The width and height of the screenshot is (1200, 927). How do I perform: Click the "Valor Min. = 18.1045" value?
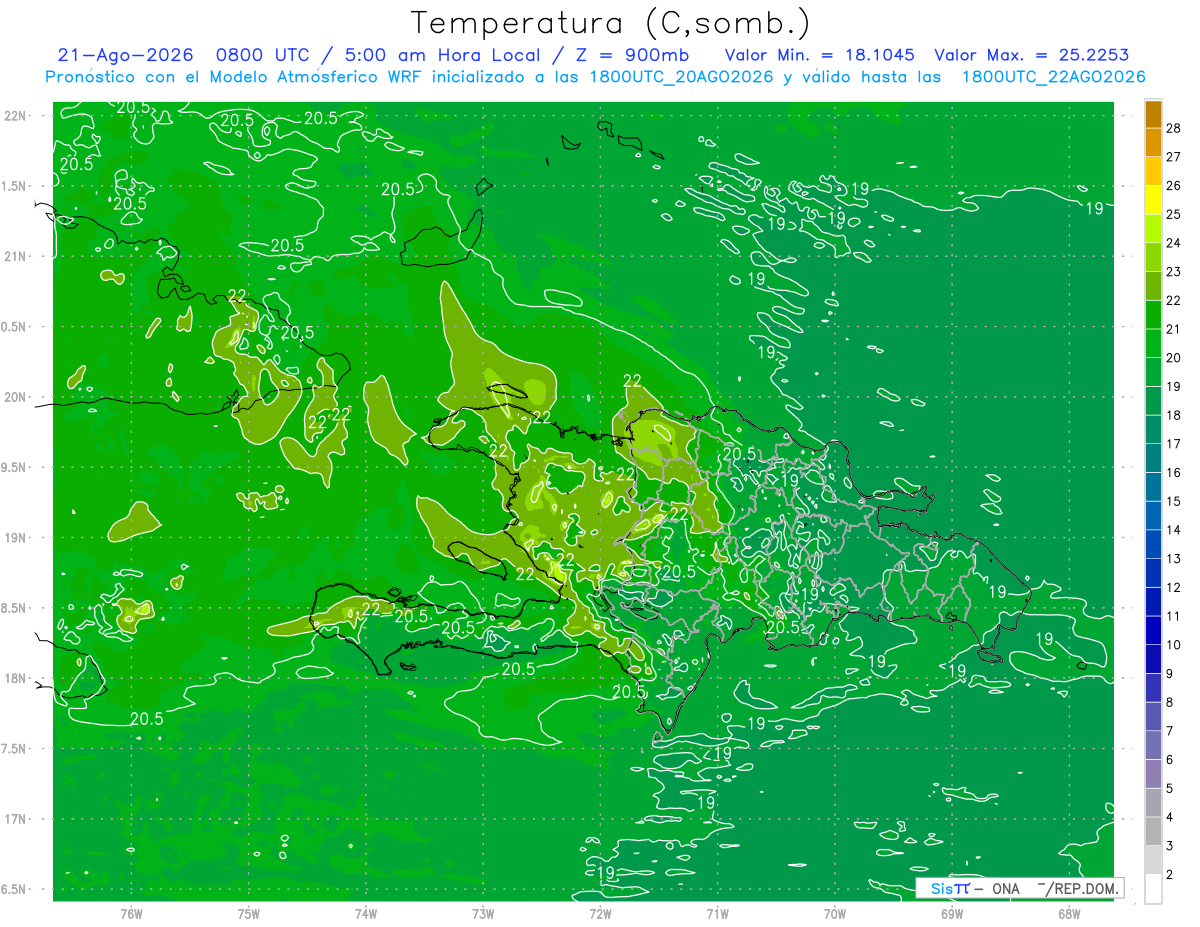pos(820,55)
